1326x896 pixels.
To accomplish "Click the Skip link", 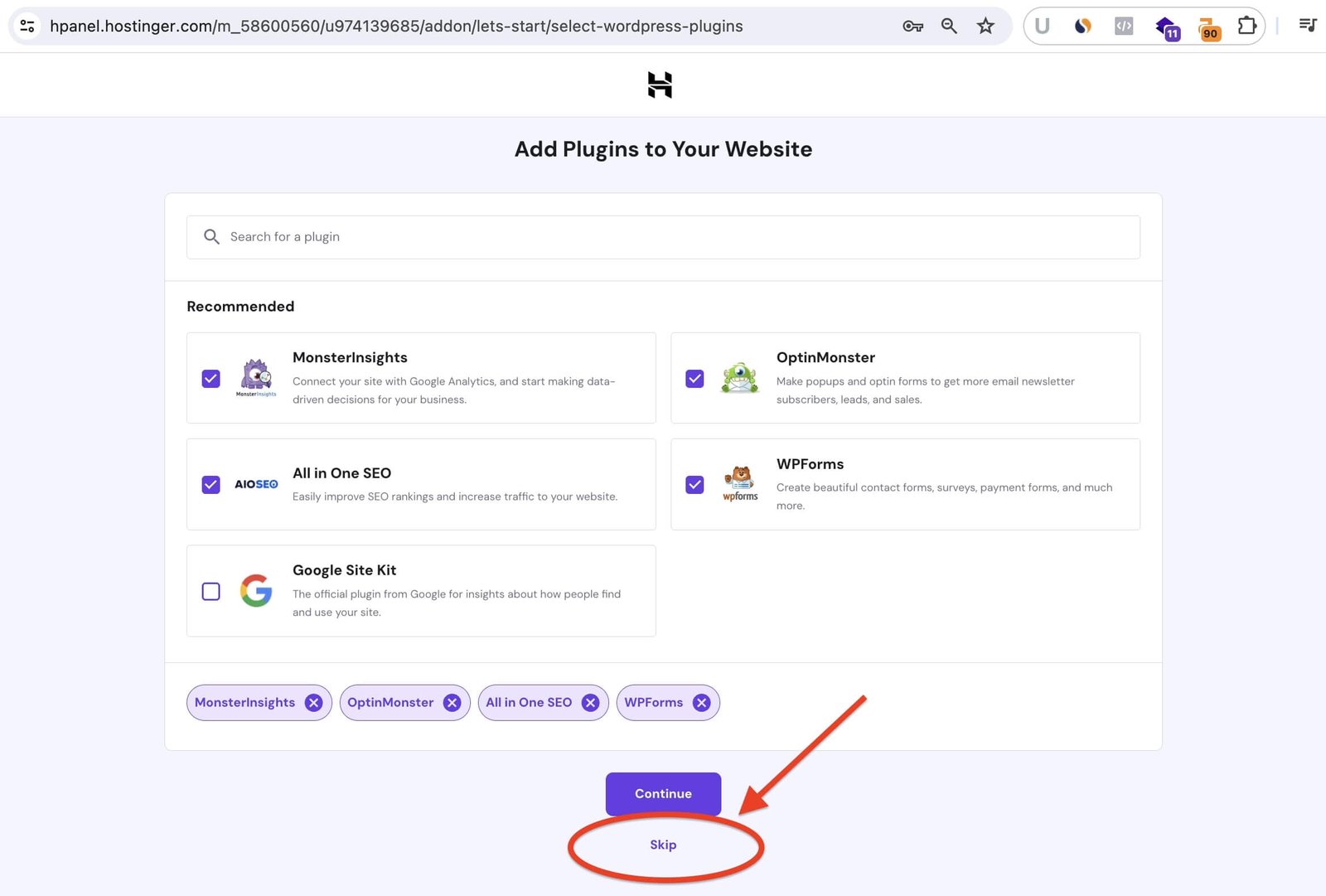I will 663,845.
